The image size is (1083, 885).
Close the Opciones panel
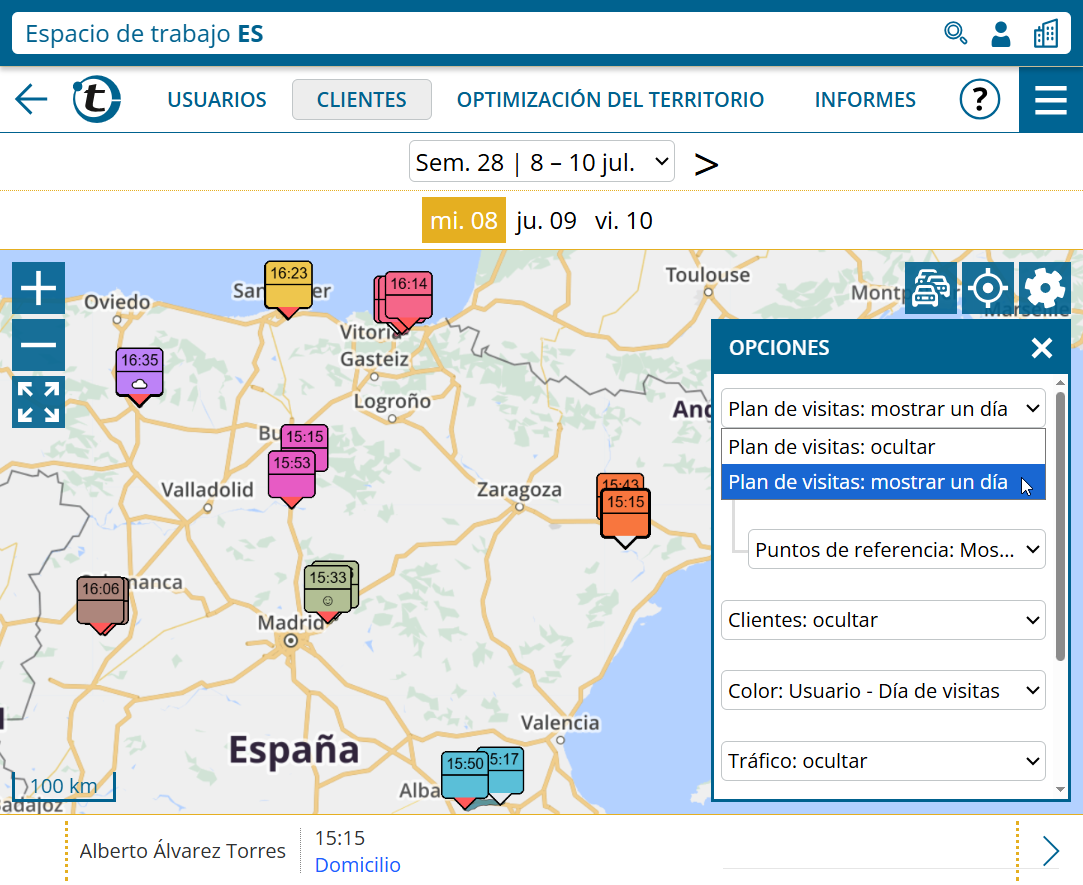tap(1042, 348)
